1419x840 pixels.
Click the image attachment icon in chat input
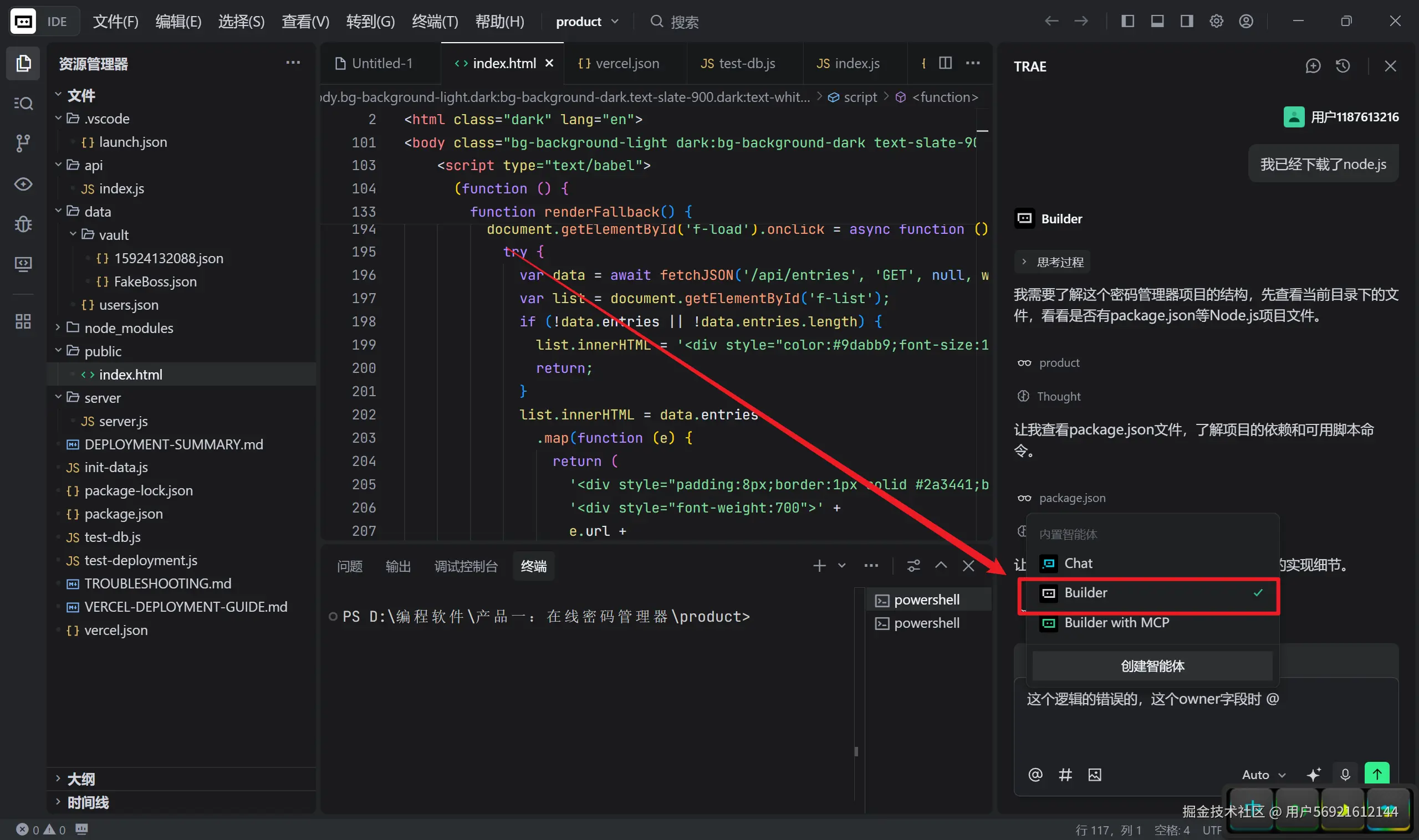1095,774
